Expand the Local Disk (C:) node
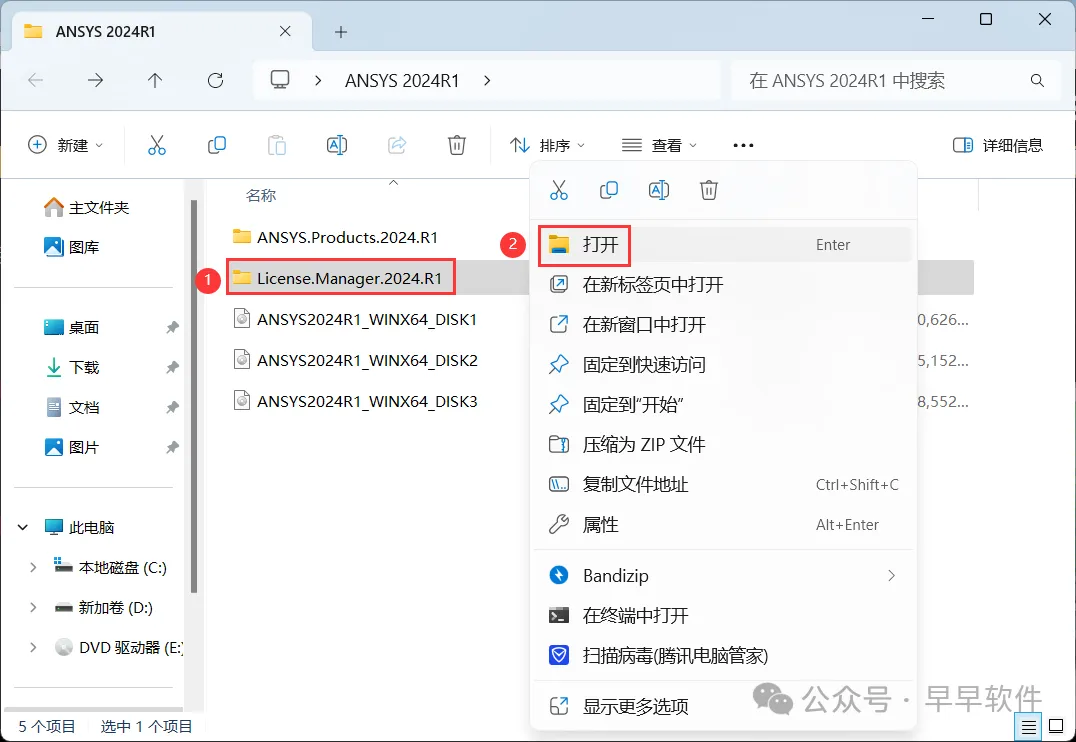 pyautogui.click(x=33, y=567)
